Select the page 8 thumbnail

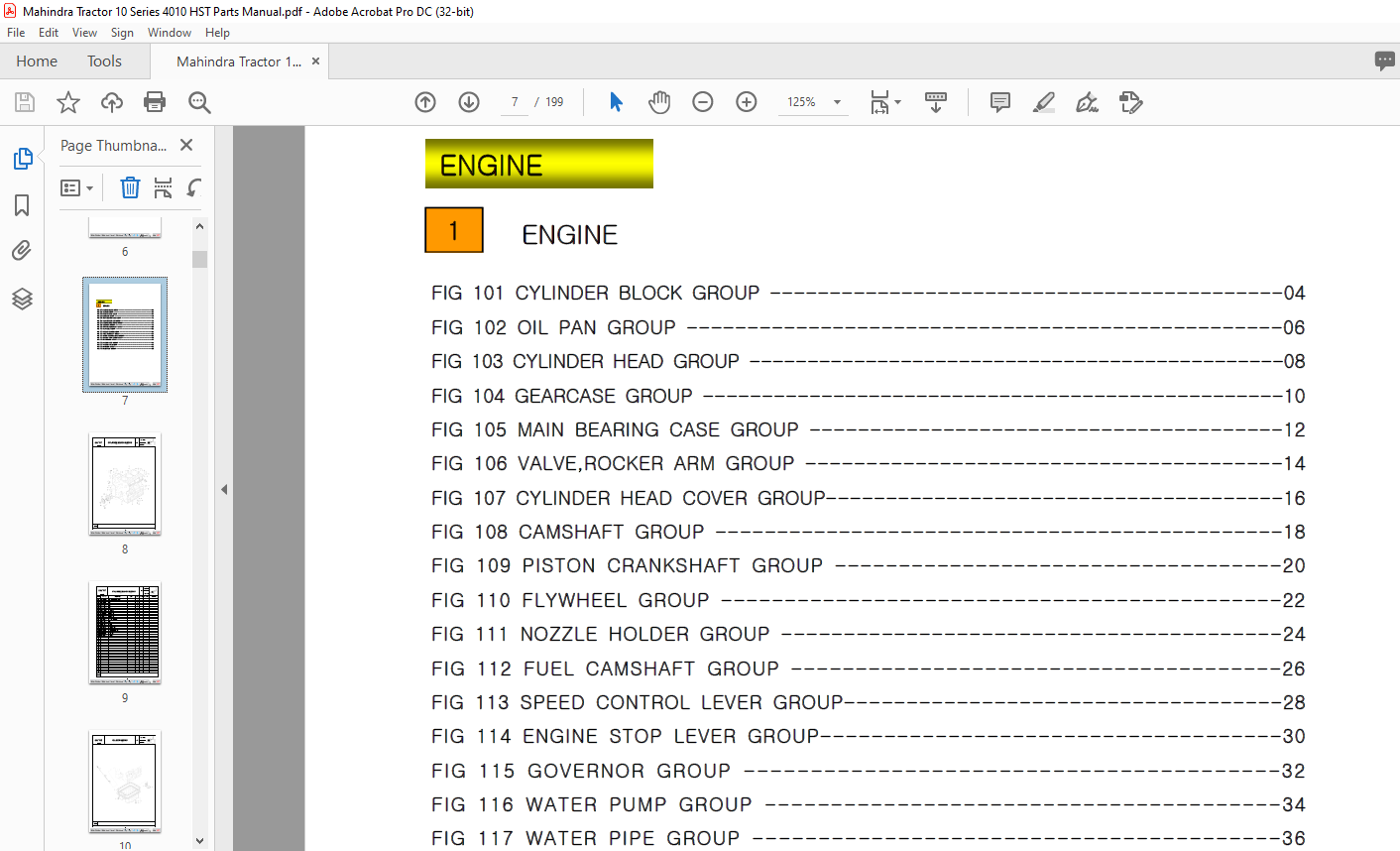point(125,485)
